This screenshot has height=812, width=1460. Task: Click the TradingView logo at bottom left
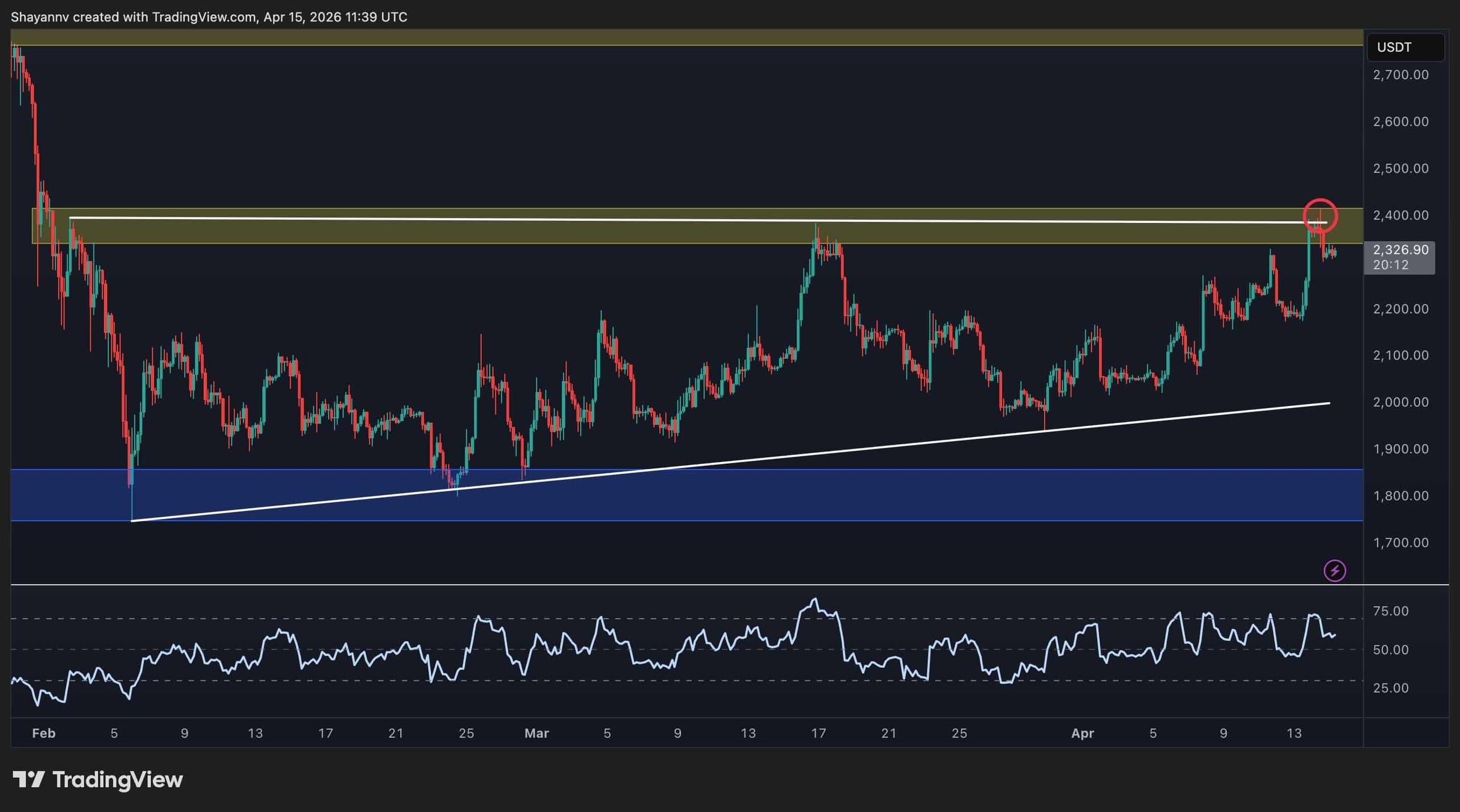coord(98,779)
